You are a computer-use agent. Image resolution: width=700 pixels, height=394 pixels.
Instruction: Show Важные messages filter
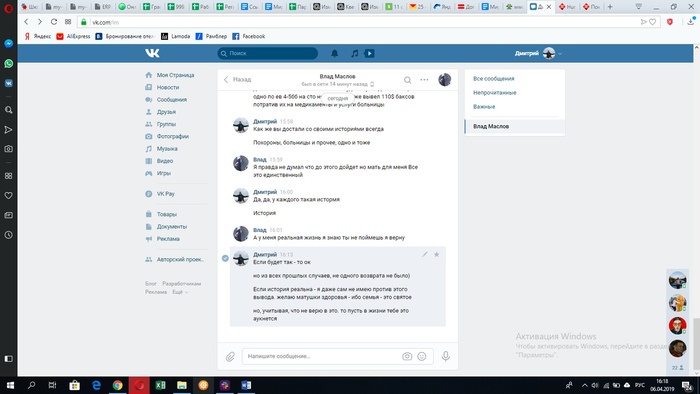pos(484,107)
